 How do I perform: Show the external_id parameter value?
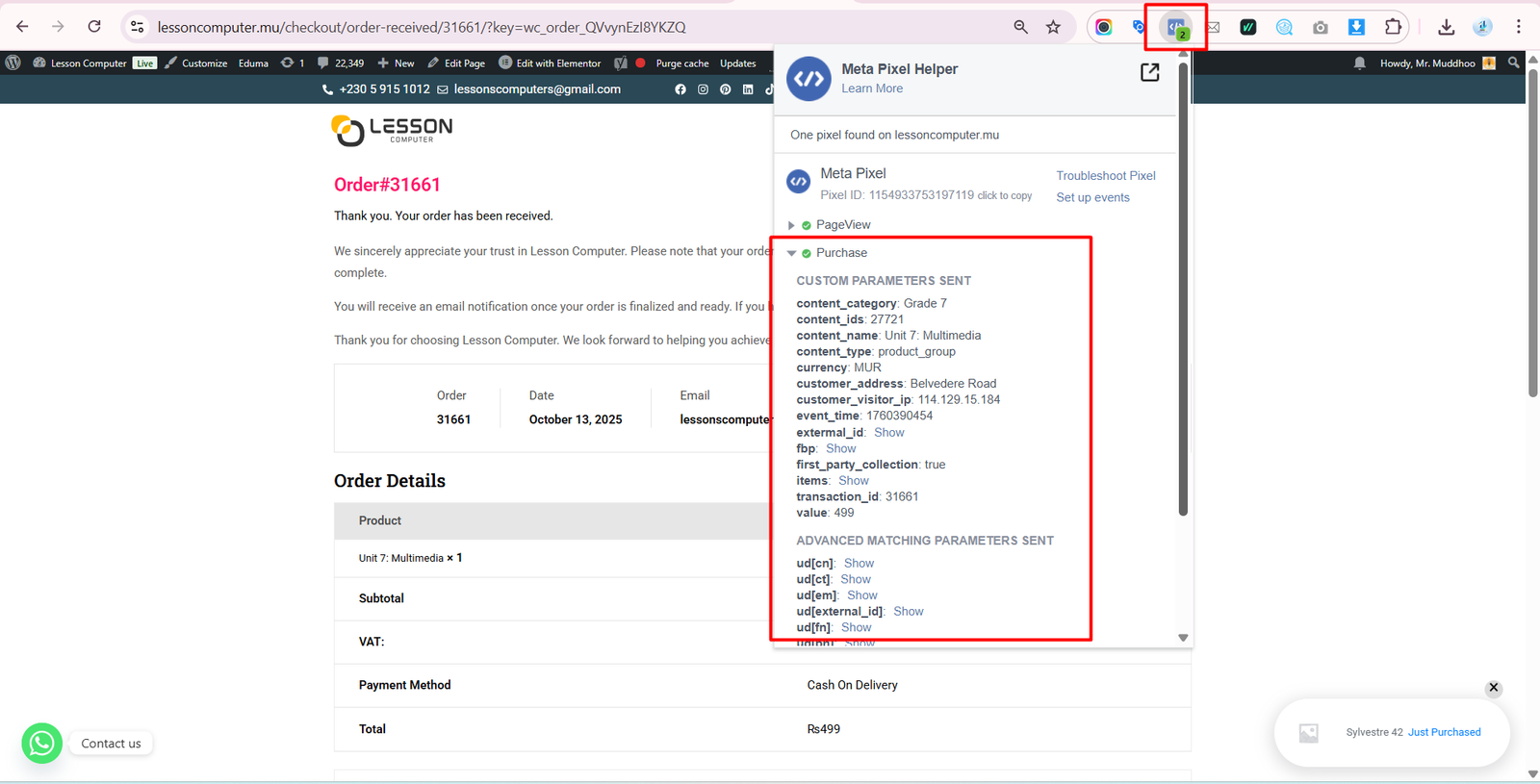coord(888,433)
